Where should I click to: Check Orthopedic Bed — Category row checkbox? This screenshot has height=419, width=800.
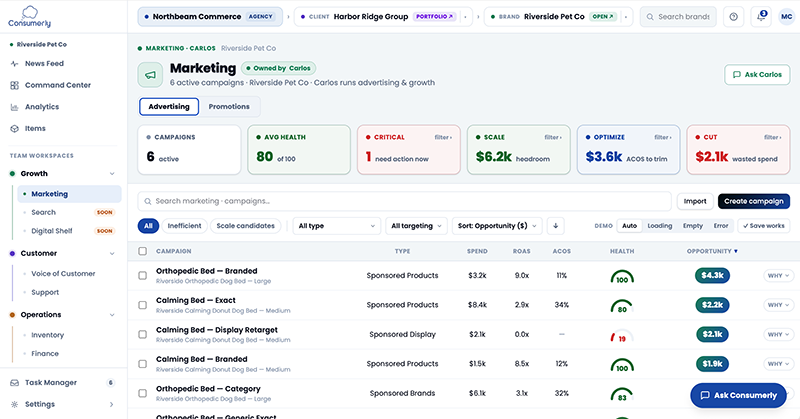143,393
